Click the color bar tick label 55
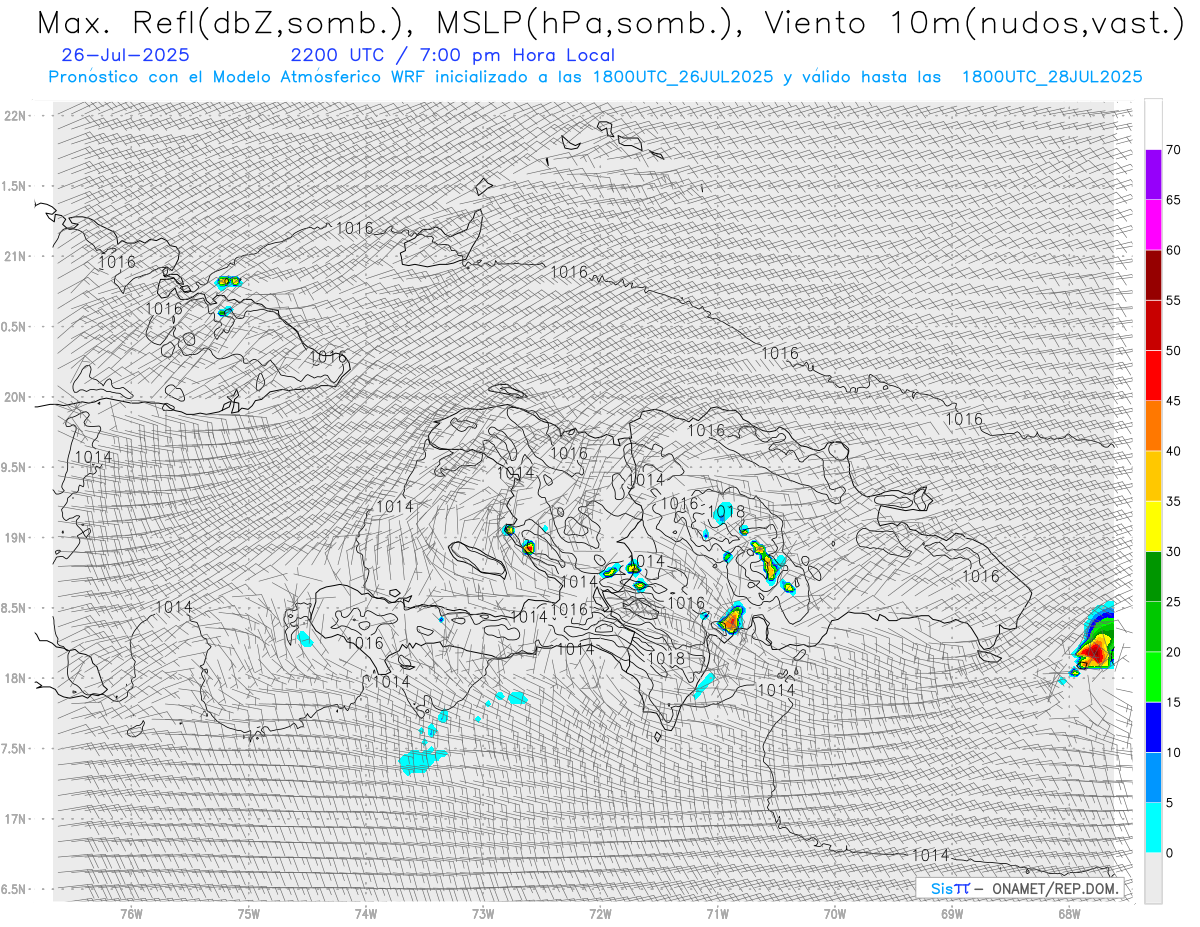 [x=1174, y=300]
